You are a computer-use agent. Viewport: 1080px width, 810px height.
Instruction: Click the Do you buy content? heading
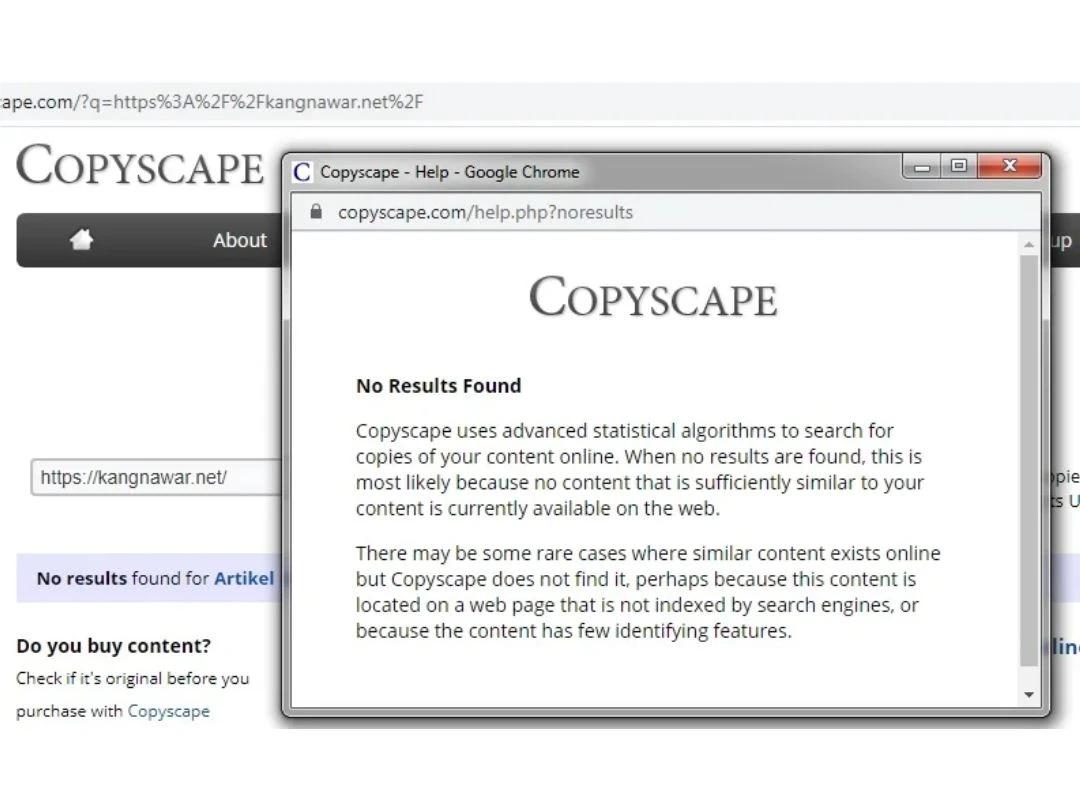coord(114,646)
